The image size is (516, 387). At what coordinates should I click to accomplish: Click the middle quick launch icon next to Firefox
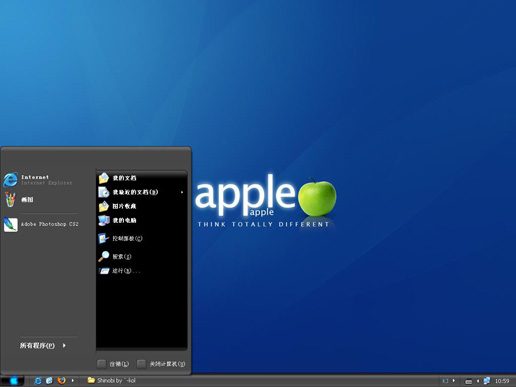(x=49, y=380)
